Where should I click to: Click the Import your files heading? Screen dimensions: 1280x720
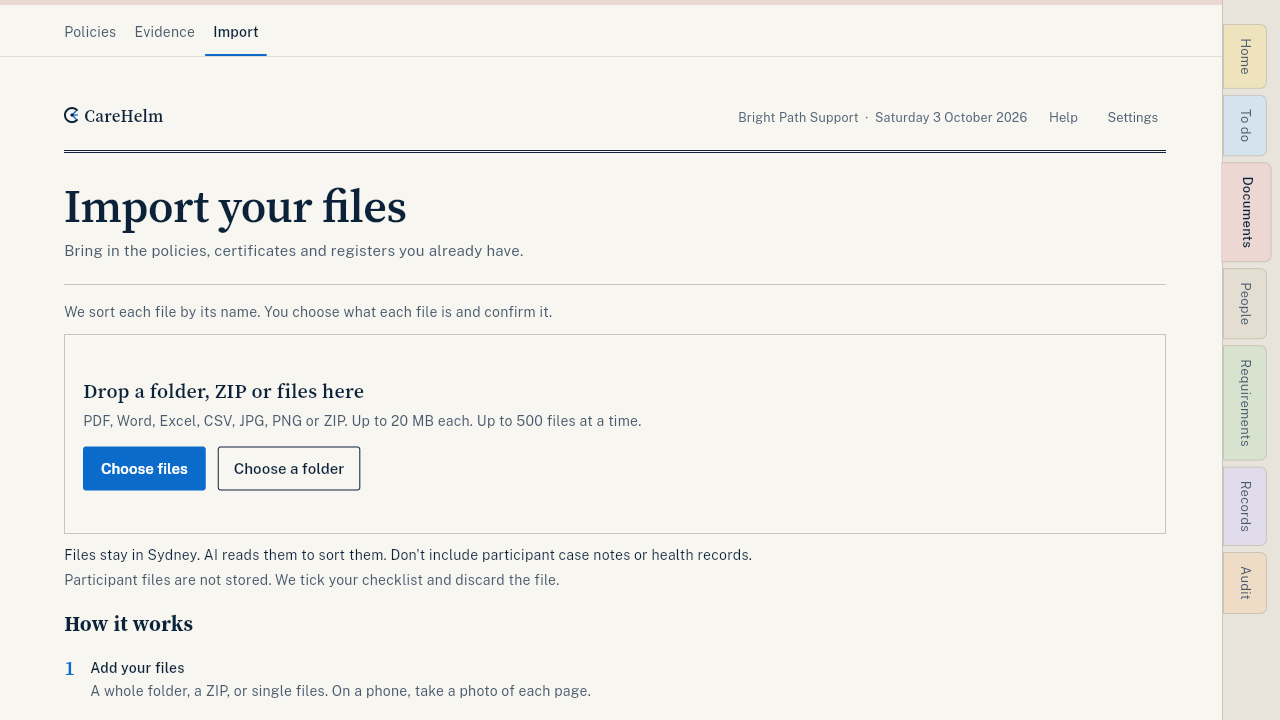coord(235,207)
